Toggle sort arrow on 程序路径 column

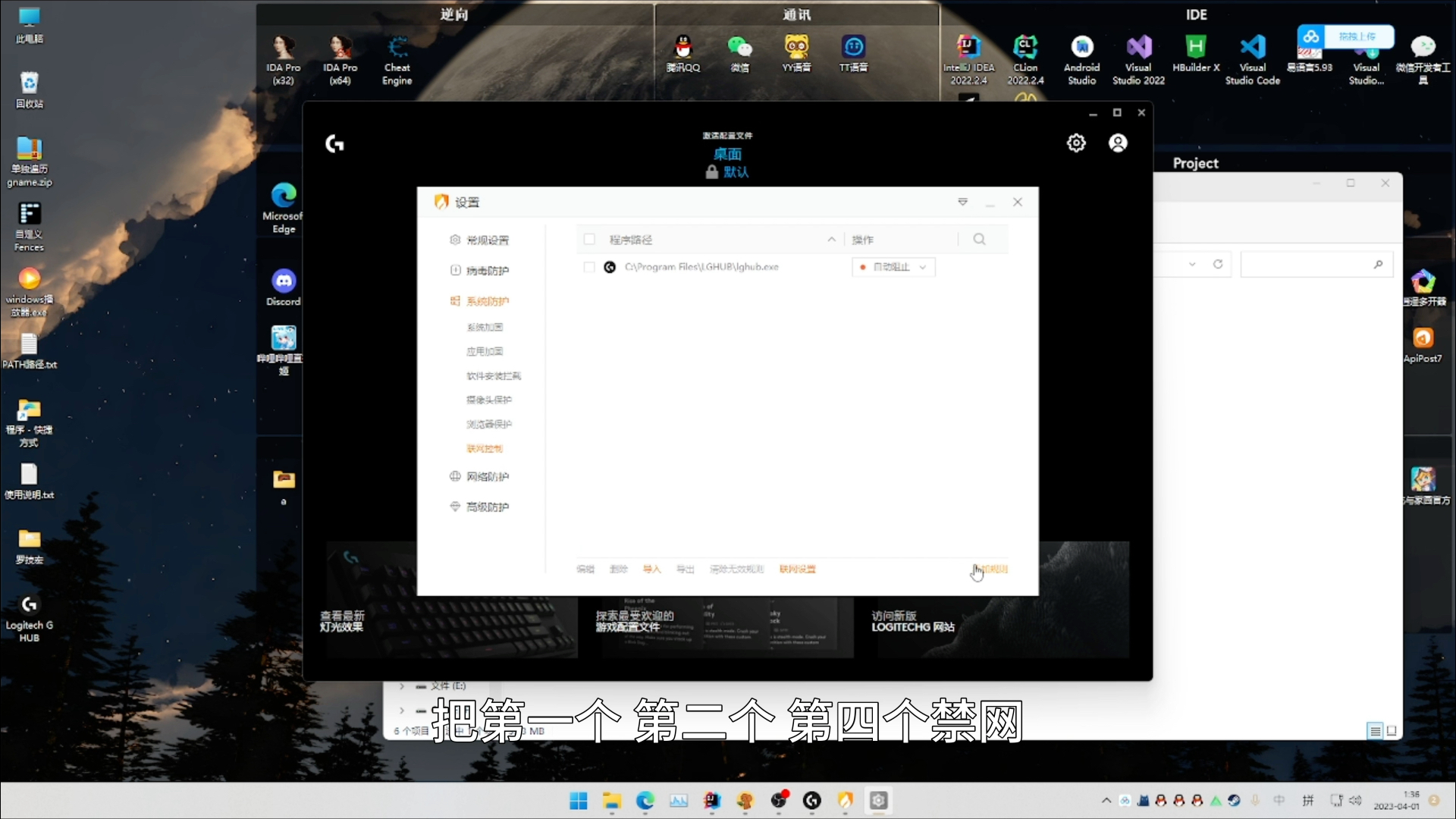pos(831,240)
